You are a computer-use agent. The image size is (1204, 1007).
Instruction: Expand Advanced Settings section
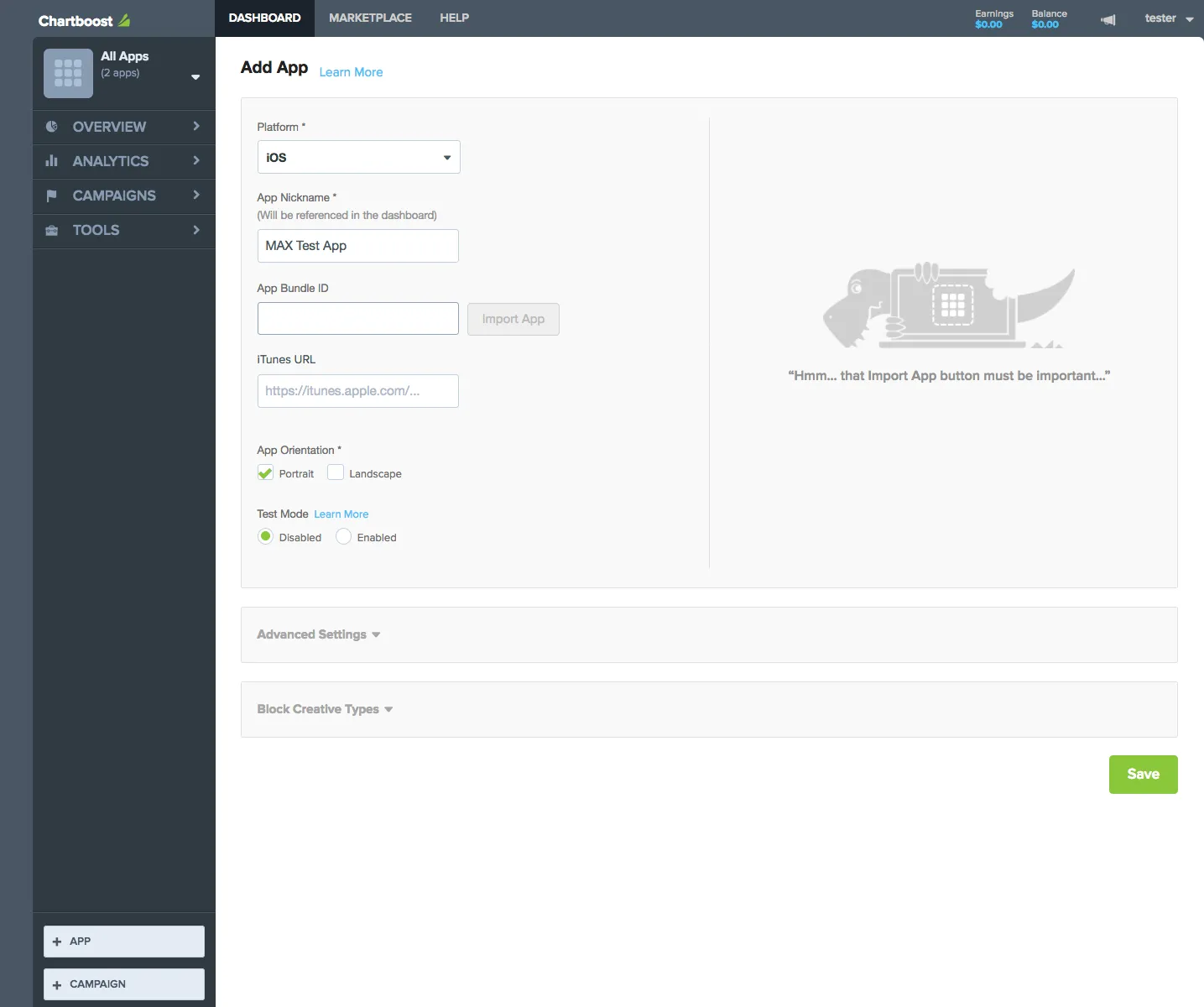click(319, 634)
